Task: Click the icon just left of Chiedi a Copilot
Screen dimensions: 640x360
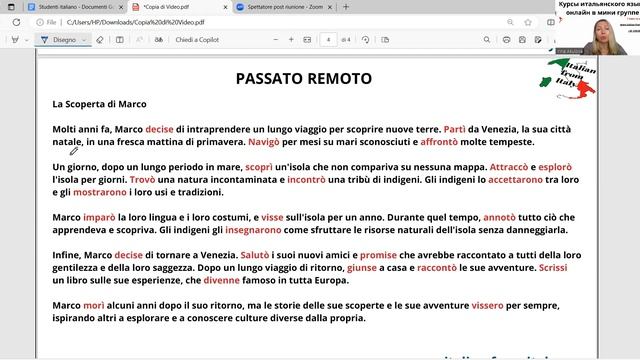Action: [x=159, y=40]
